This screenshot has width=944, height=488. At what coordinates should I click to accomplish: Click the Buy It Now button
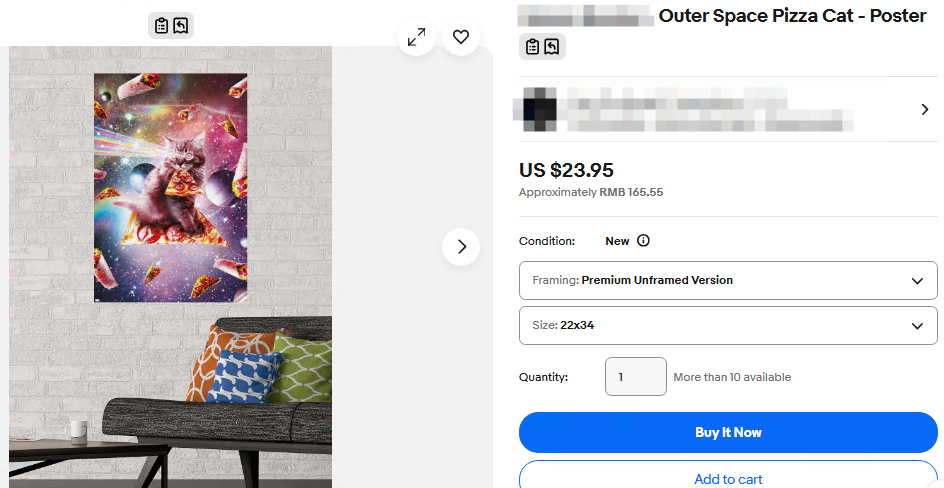coord(728,433)
